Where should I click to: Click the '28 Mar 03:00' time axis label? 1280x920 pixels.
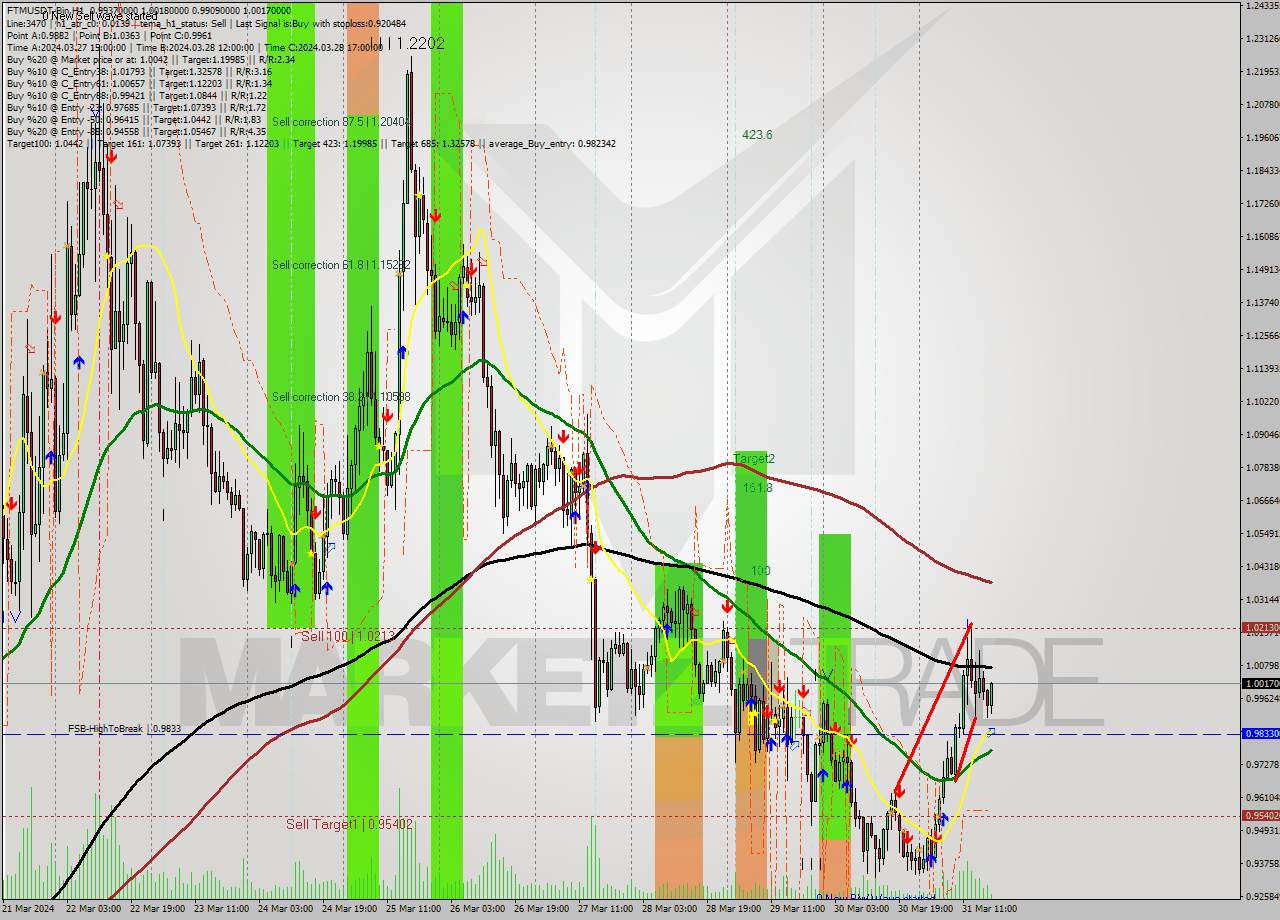[x=669, y=909]
